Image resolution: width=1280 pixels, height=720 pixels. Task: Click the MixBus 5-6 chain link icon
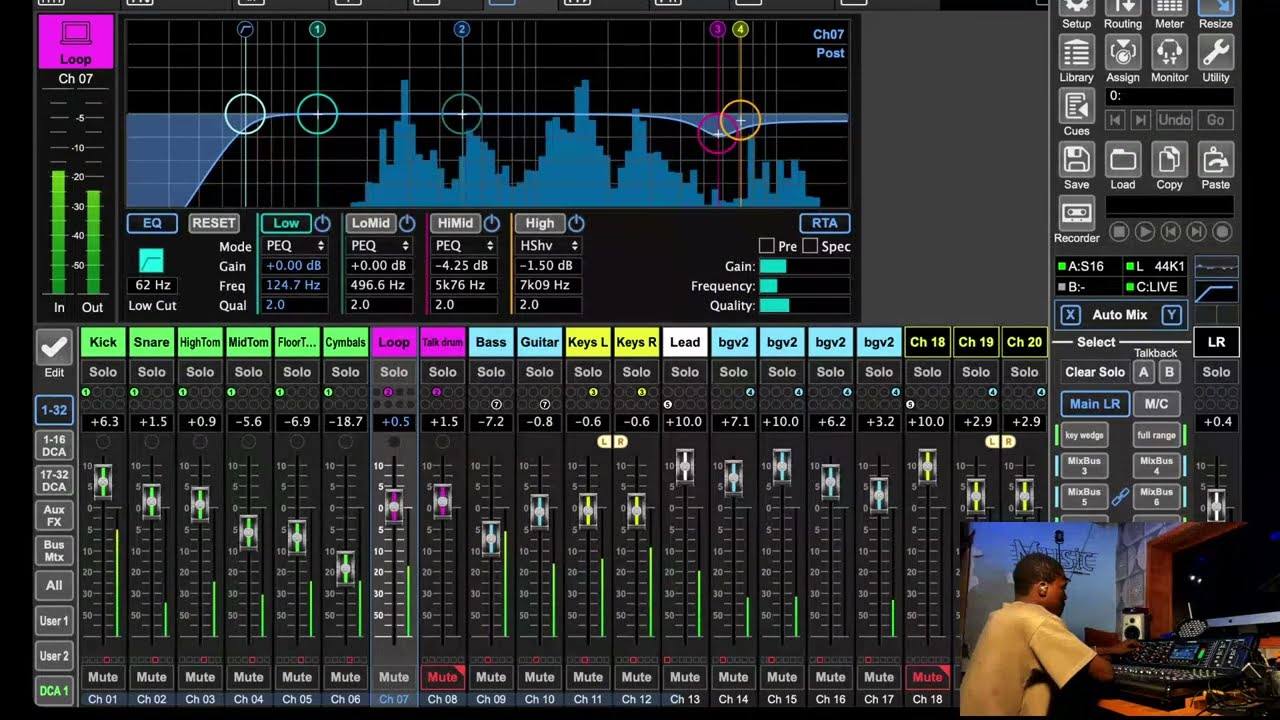point(1120,495)
